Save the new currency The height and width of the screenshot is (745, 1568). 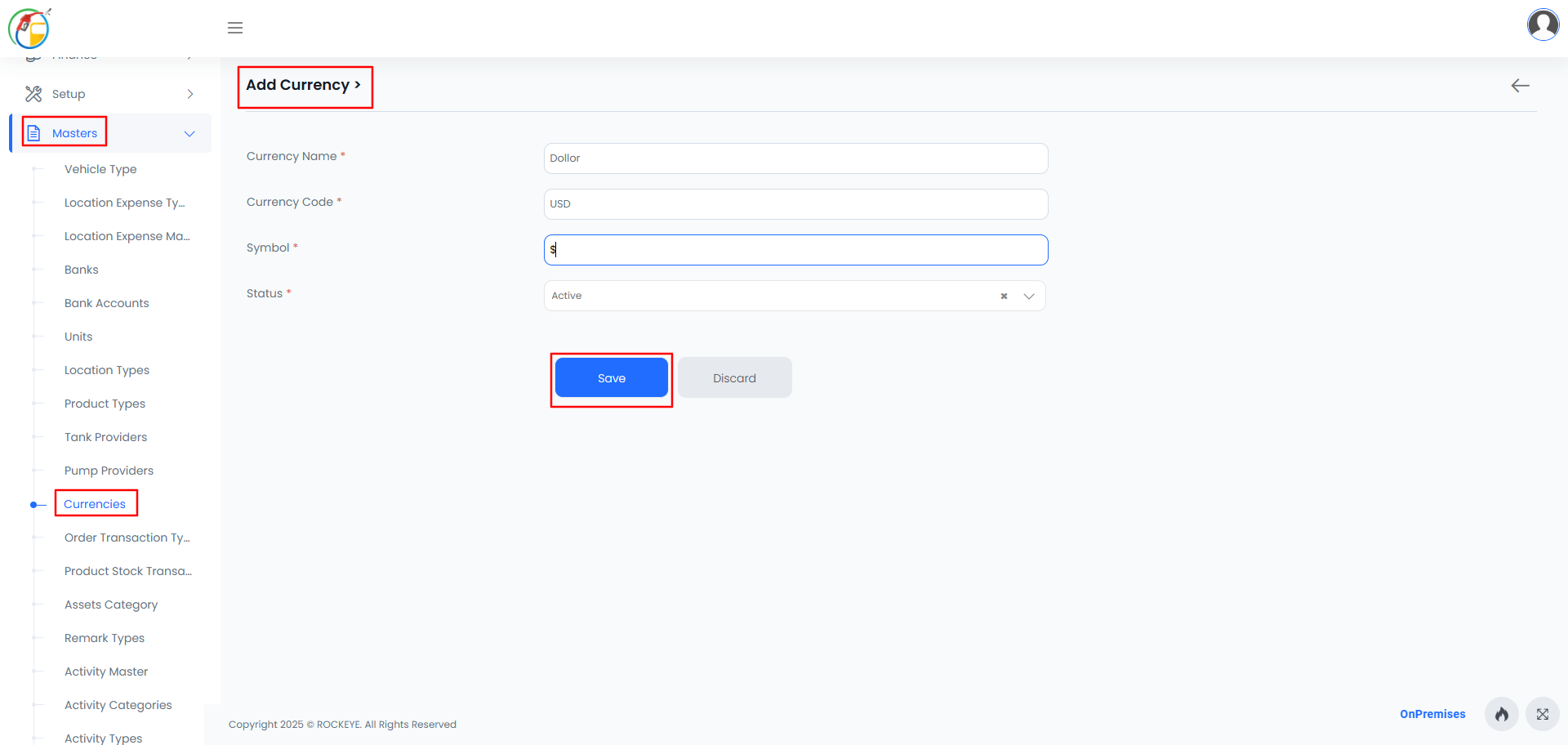612,378
